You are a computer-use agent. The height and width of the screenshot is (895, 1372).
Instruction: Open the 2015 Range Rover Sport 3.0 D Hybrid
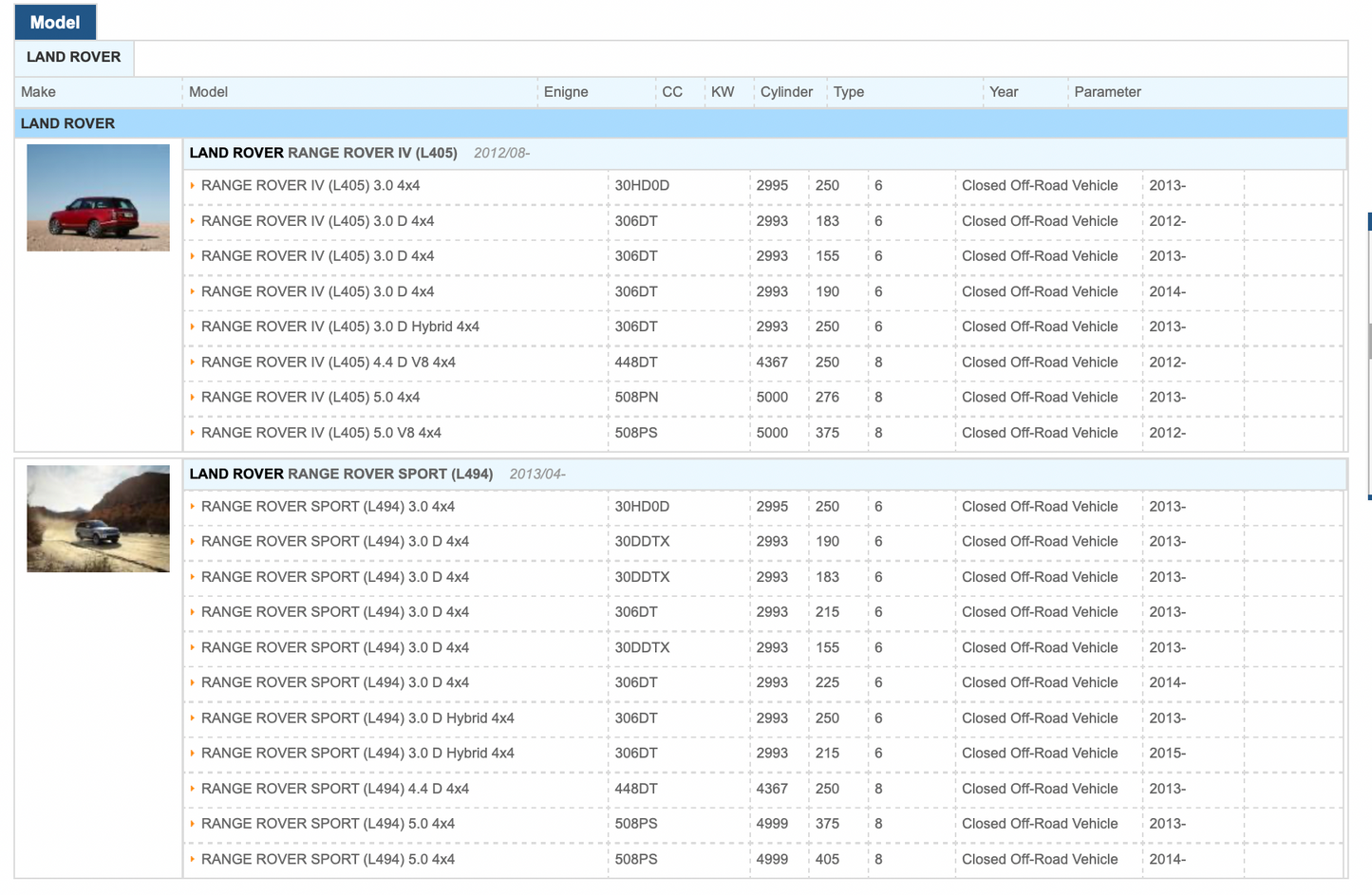(x=357, y=754)
